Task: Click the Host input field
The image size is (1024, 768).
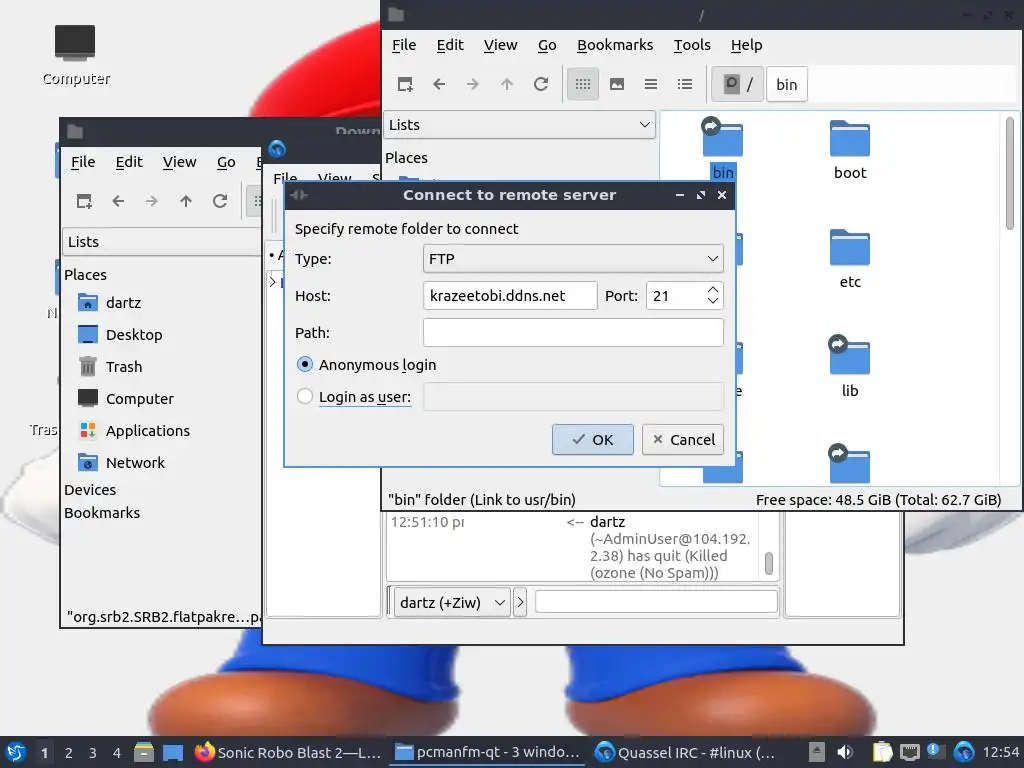Action: point(509,295)
